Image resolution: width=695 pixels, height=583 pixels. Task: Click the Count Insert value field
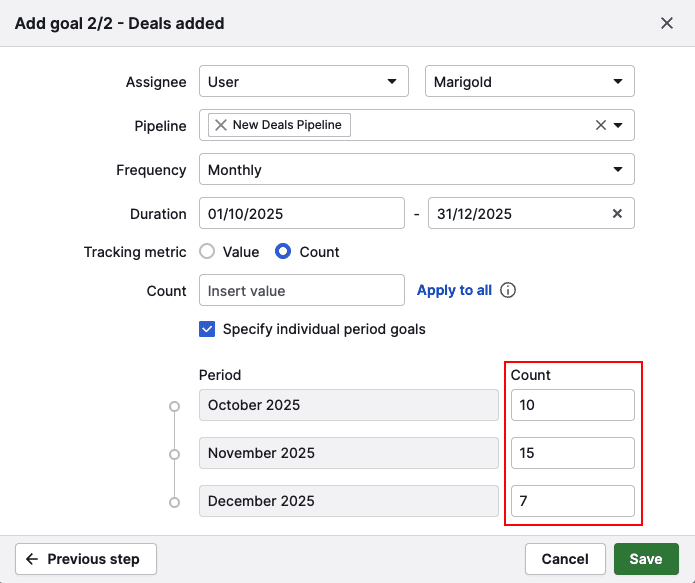pos(302,291)
